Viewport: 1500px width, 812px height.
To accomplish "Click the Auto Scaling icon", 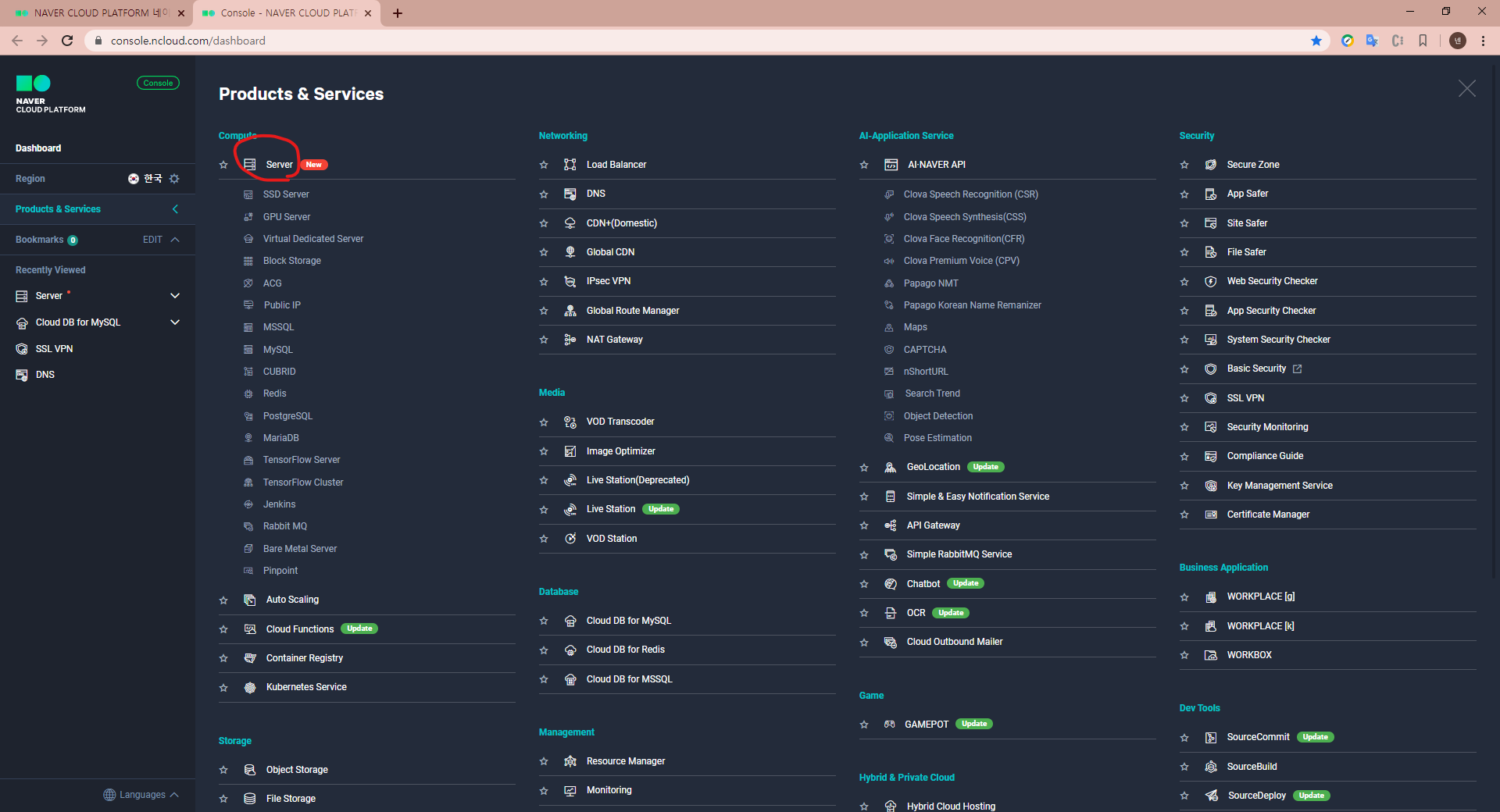I will pyautogui.click(x=250, y=600).
